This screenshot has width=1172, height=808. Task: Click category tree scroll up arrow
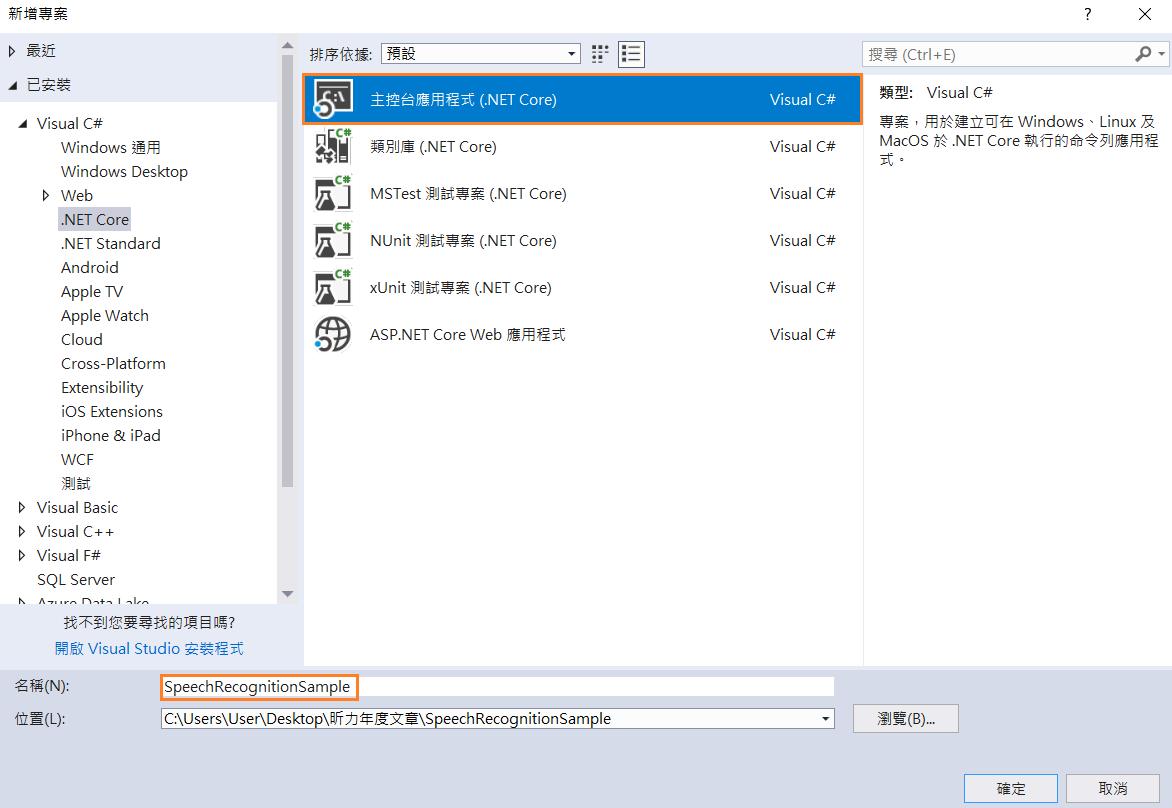[x=288, y=46]
